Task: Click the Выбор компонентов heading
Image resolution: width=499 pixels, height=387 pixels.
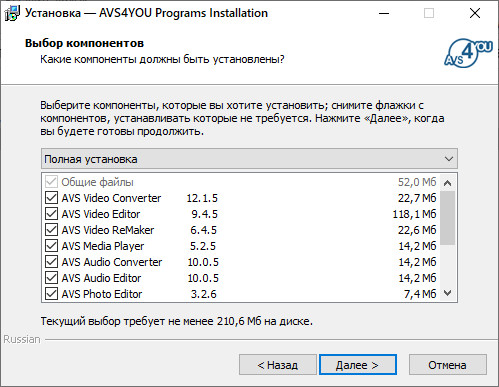Action: (84, 43)
